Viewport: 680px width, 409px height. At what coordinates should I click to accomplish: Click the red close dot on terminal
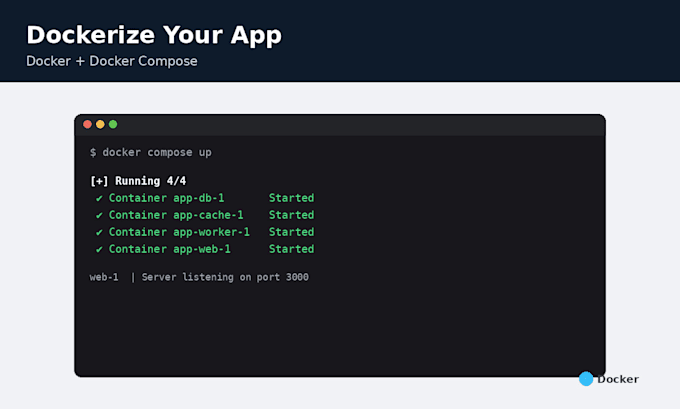tap(87, 124)
